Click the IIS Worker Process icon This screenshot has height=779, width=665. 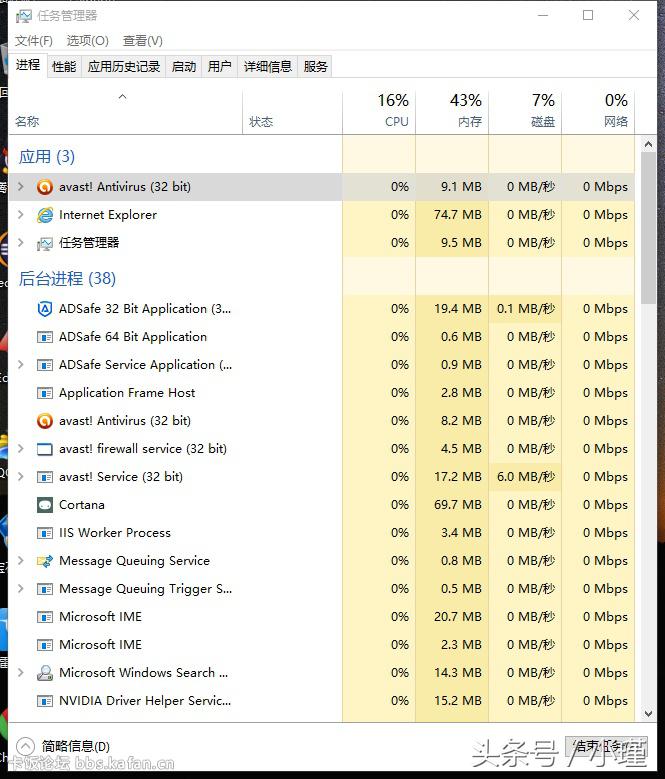pyautogui.click(x=45, y=533)
